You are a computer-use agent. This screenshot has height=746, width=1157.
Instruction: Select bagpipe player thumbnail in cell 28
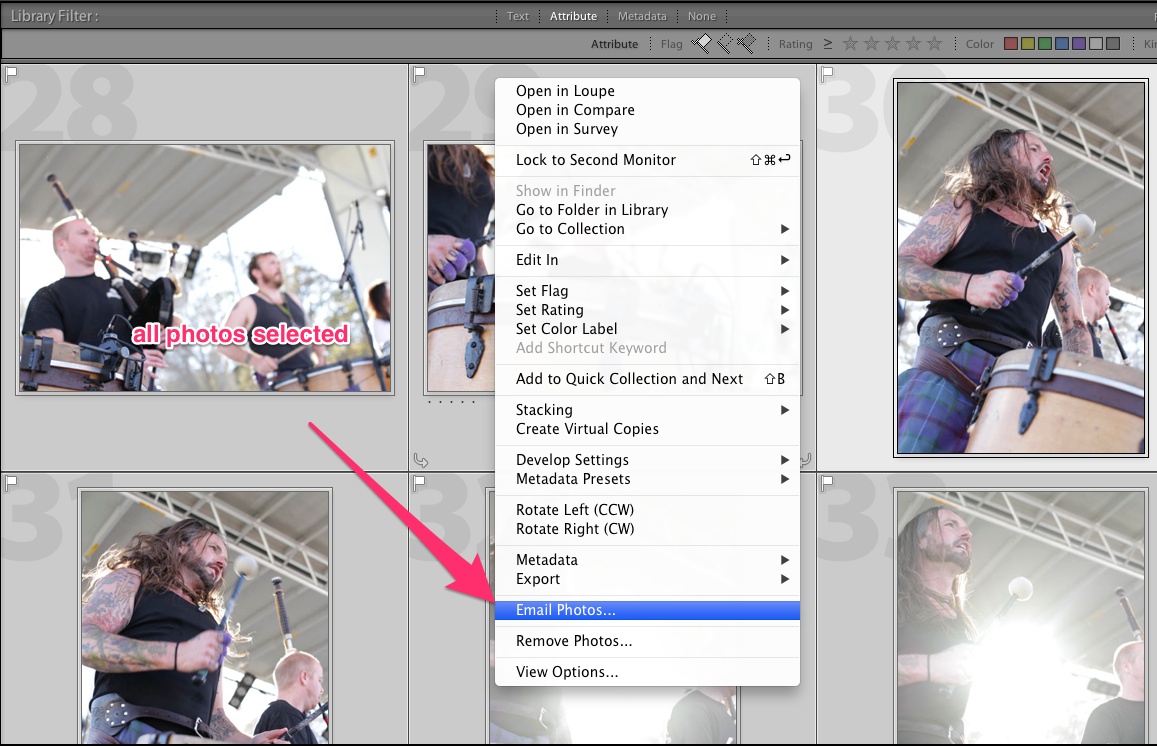[x=205, y=268]
